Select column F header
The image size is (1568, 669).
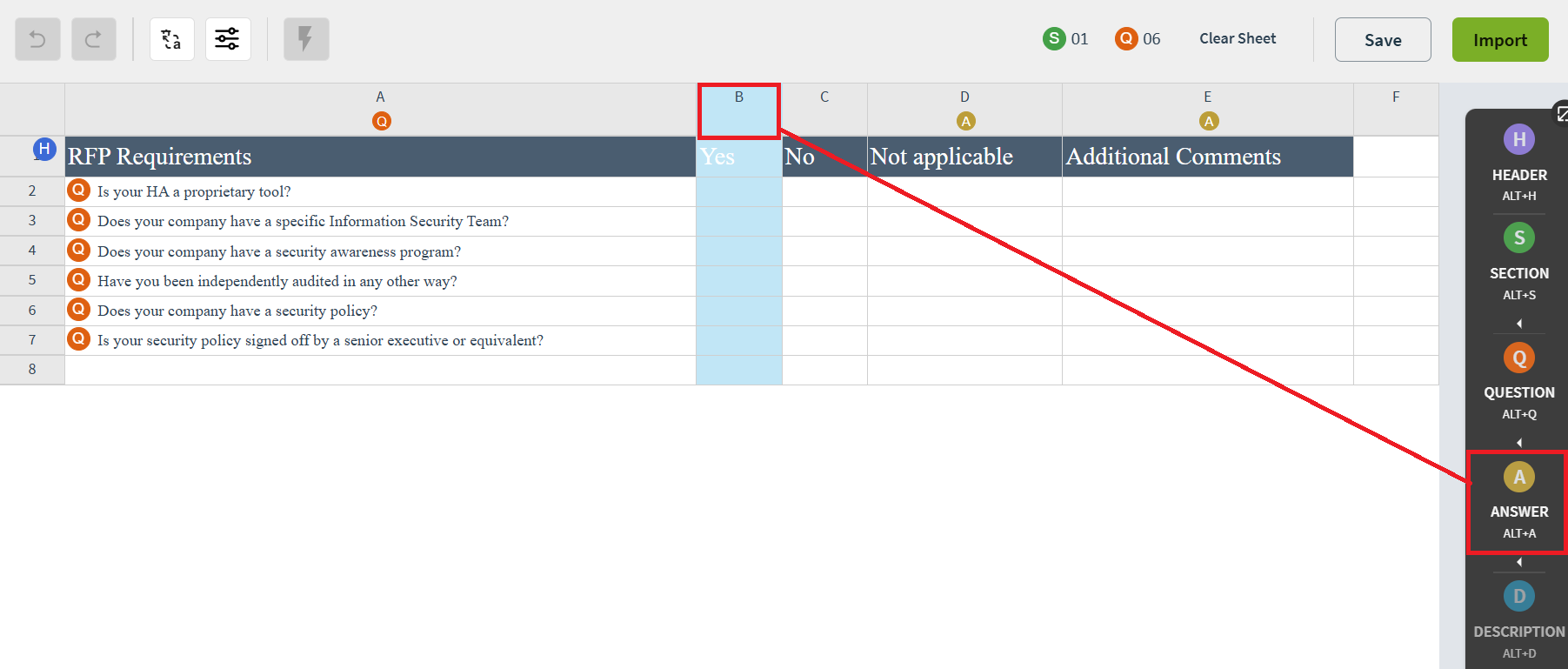[x=1396, y=109]
